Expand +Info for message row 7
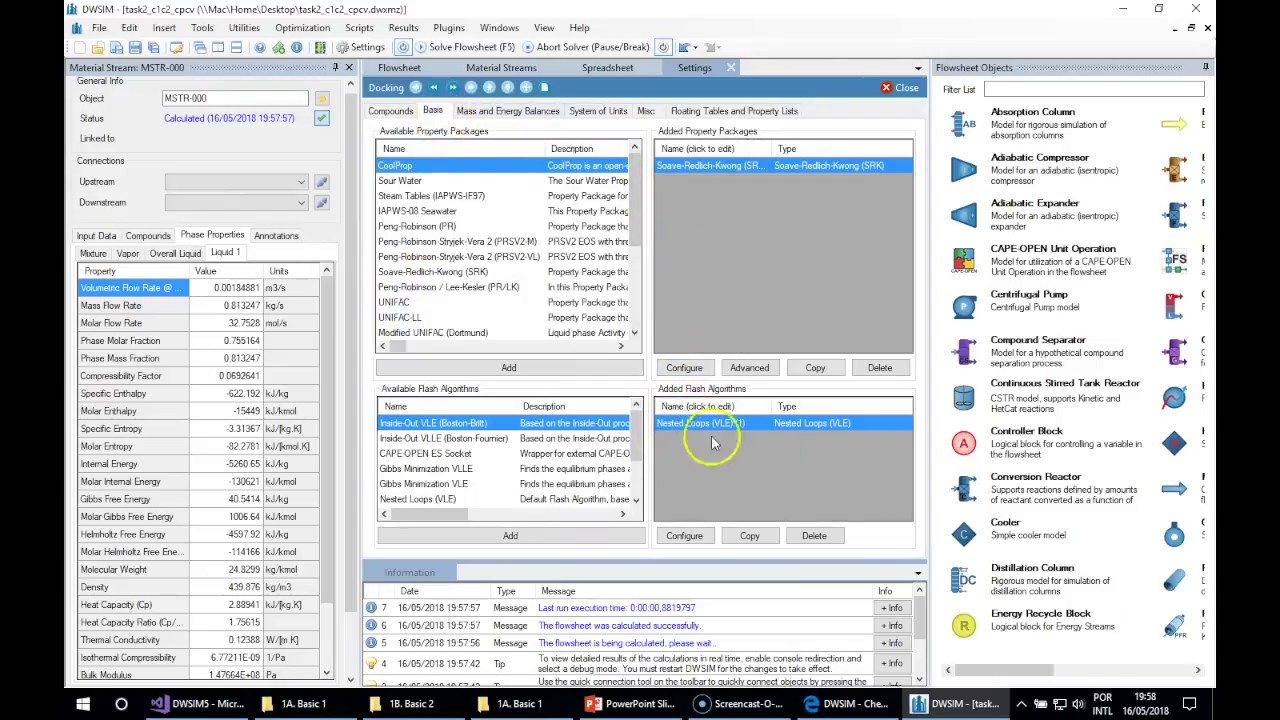Image resolution: width=1280 pixels, height=720 pixels. point(890,608)
